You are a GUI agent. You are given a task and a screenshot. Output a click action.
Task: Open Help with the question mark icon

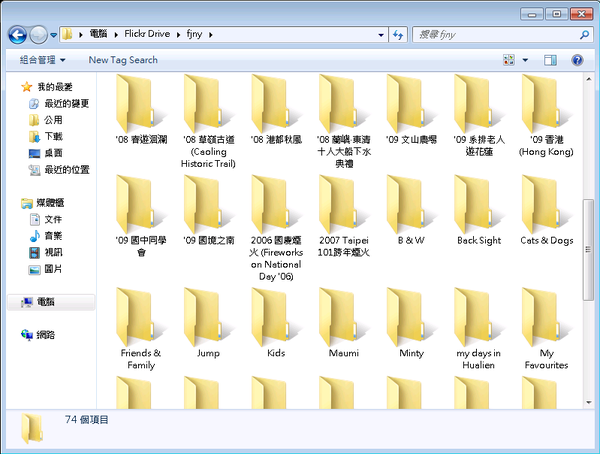coord(577,60)
